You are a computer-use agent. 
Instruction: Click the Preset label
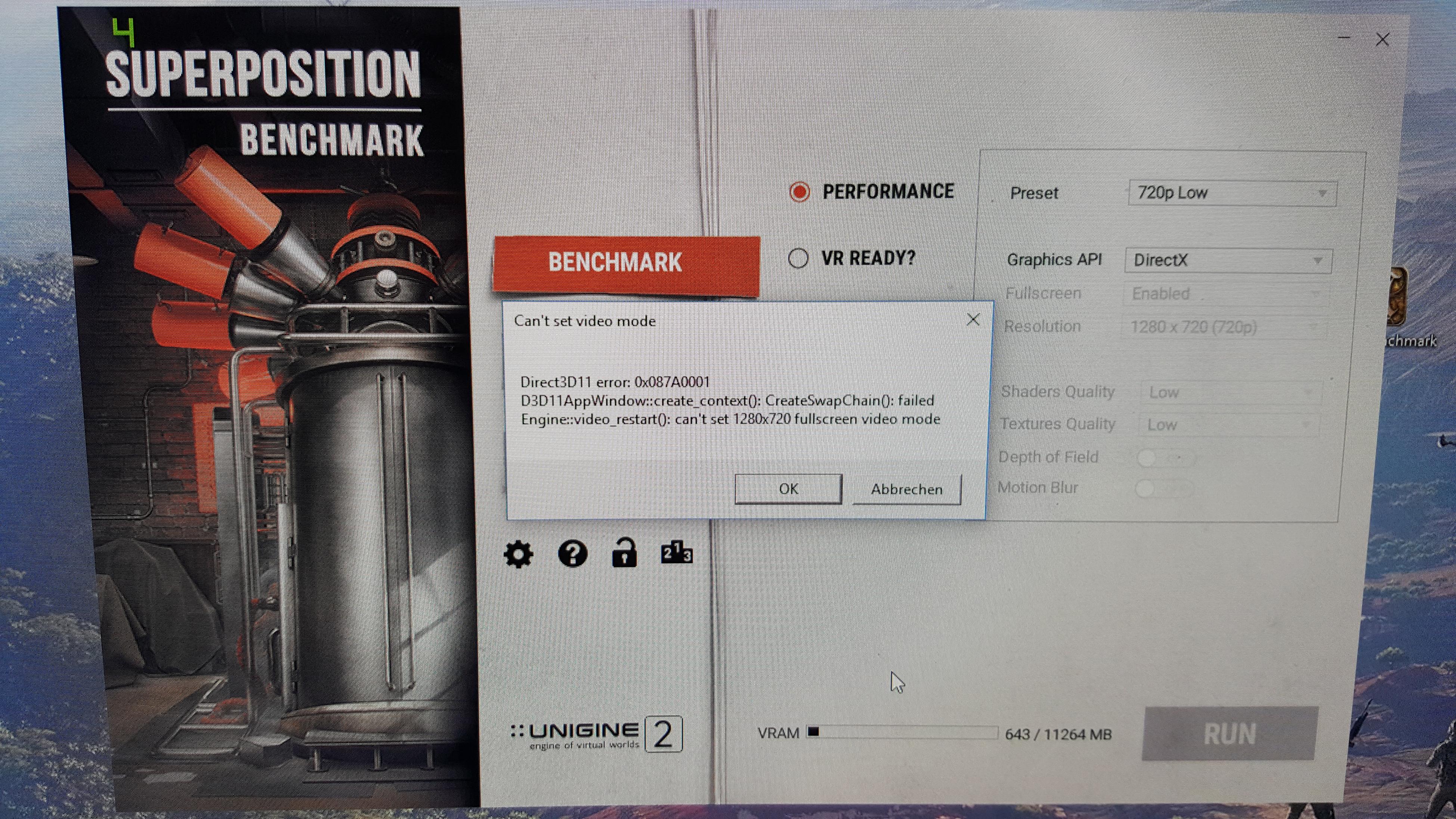coord(1034,193)
